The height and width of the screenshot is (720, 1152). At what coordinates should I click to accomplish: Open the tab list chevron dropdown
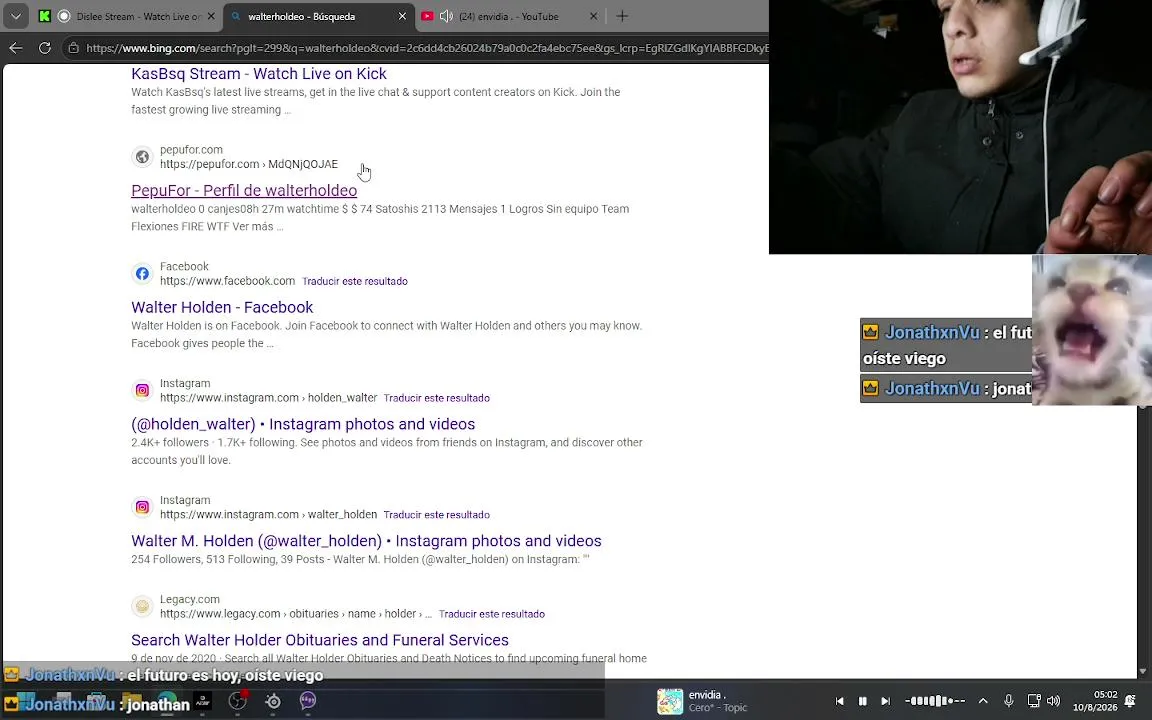pos(15,15)
